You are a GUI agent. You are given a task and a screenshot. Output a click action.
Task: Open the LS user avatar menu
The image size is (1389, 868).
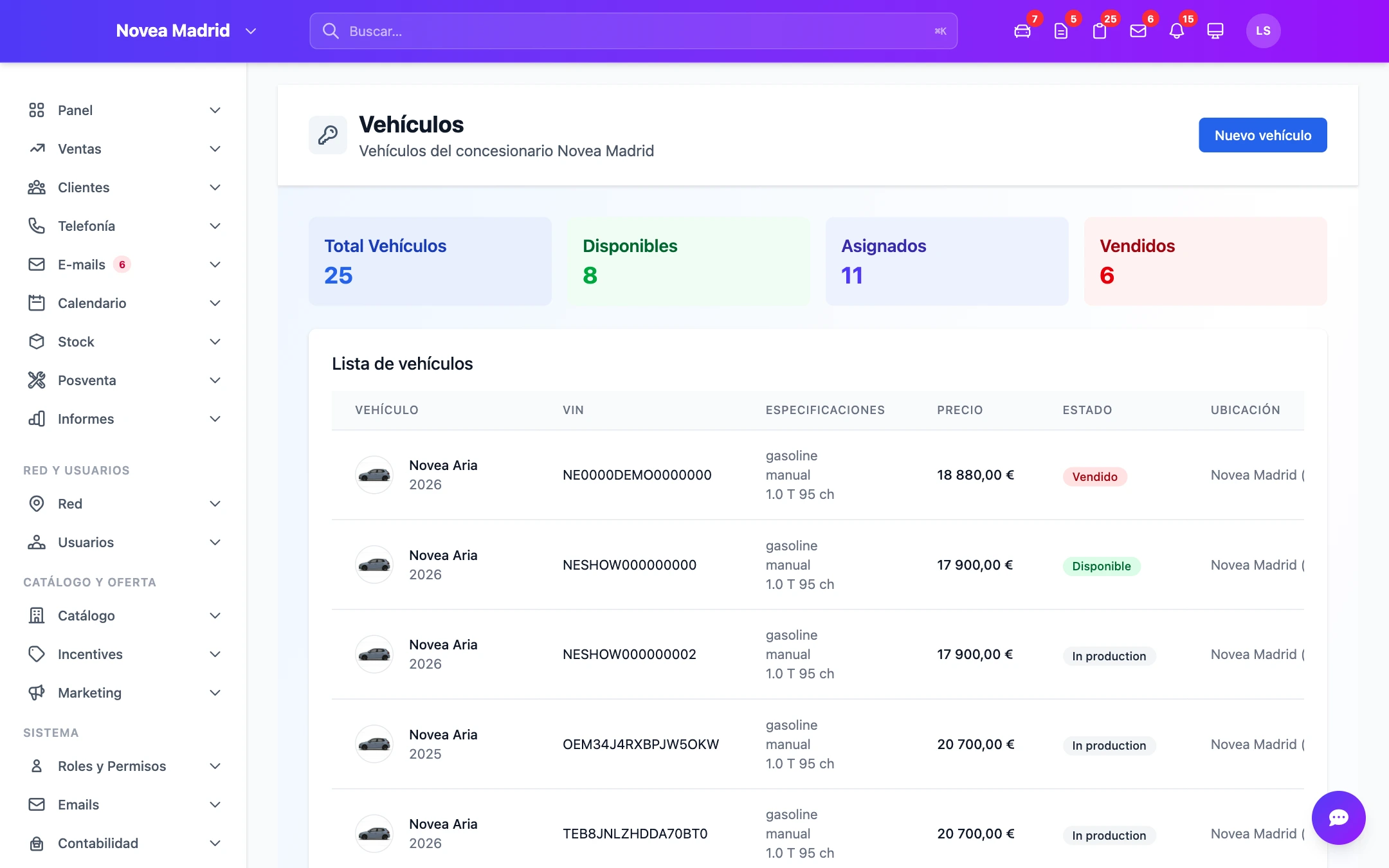[1263, 31]
